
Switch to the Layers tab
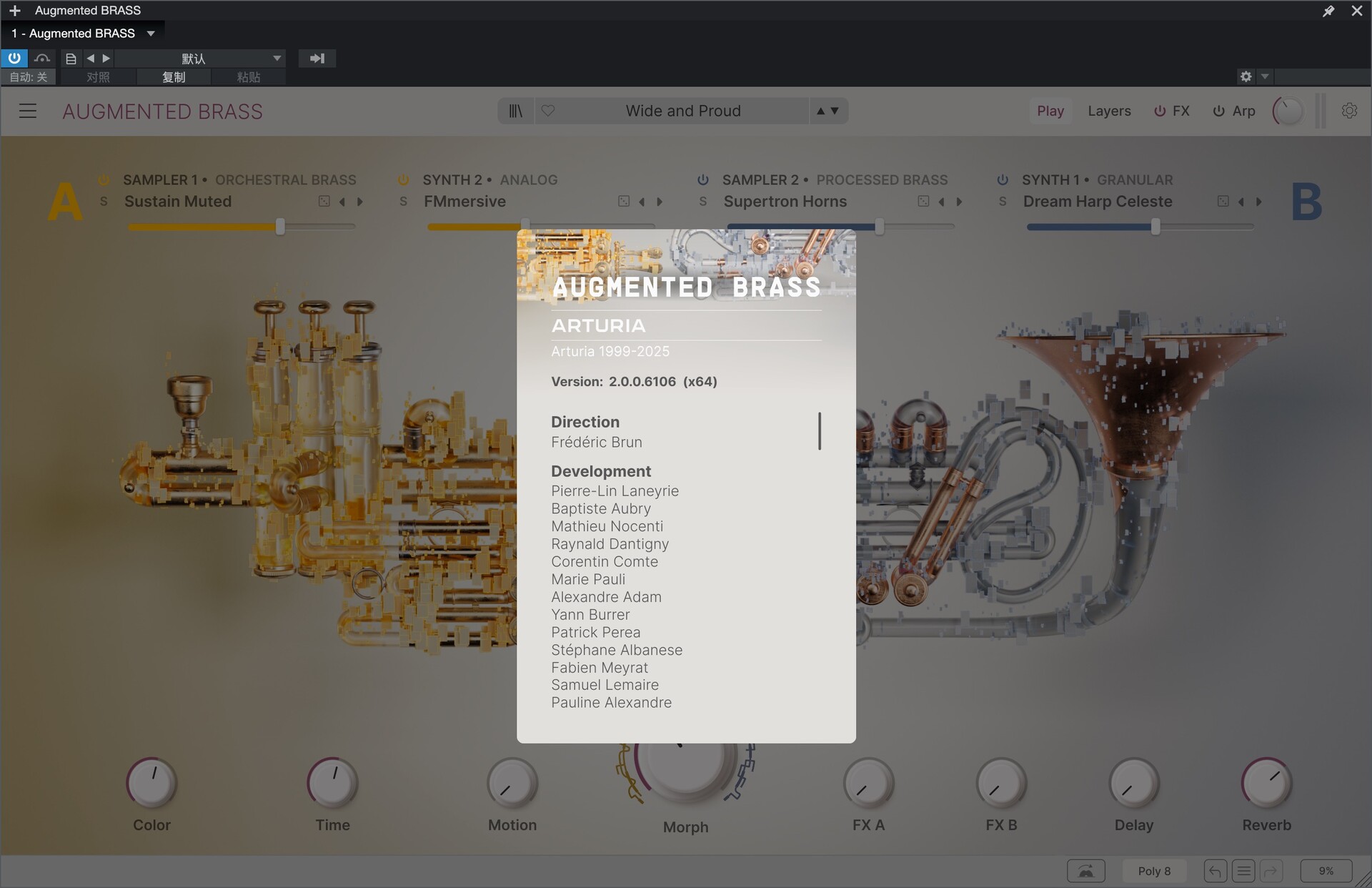click(x=1109, y=111)
